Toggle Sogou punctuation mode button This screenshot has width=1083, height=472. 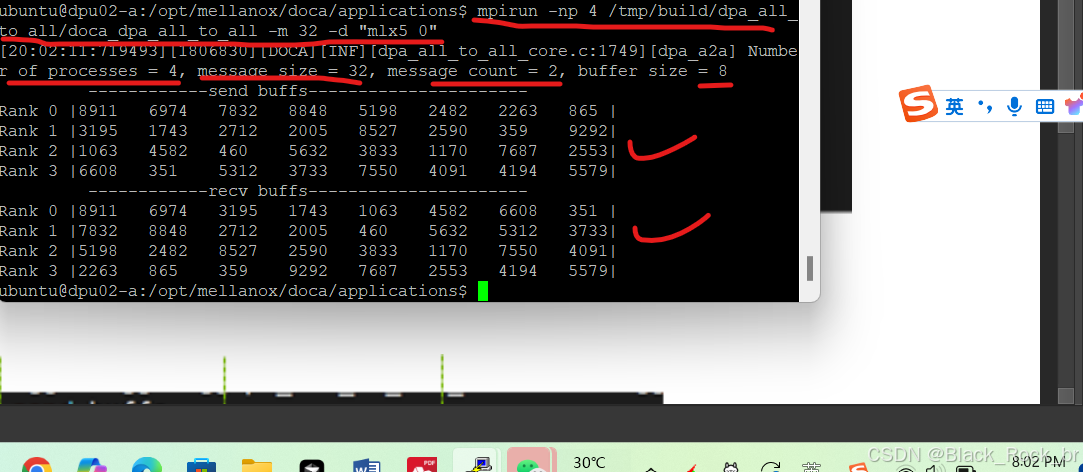[x=986, y=106]
